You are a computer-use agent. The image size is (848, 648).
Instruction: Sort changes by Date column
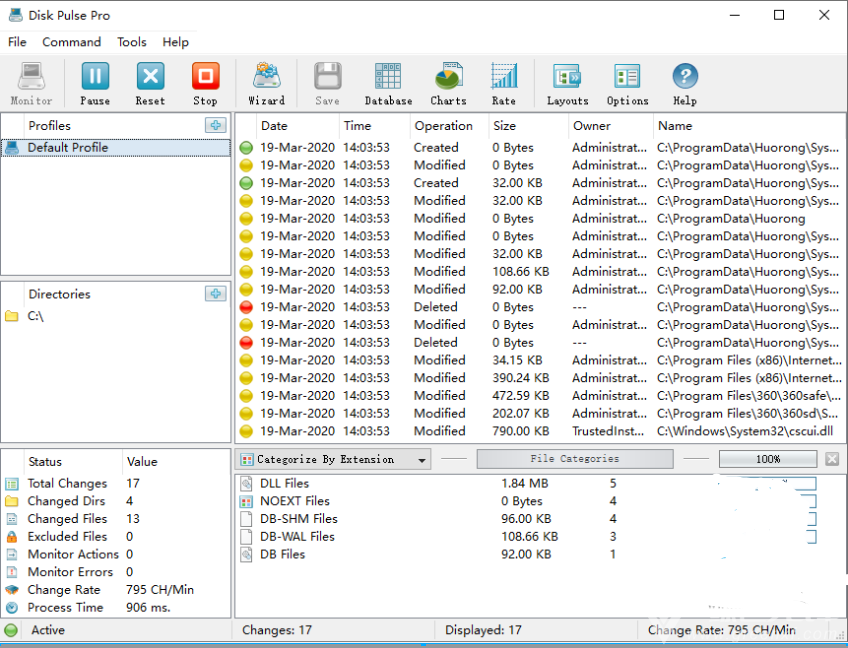(x=299, y=125)
